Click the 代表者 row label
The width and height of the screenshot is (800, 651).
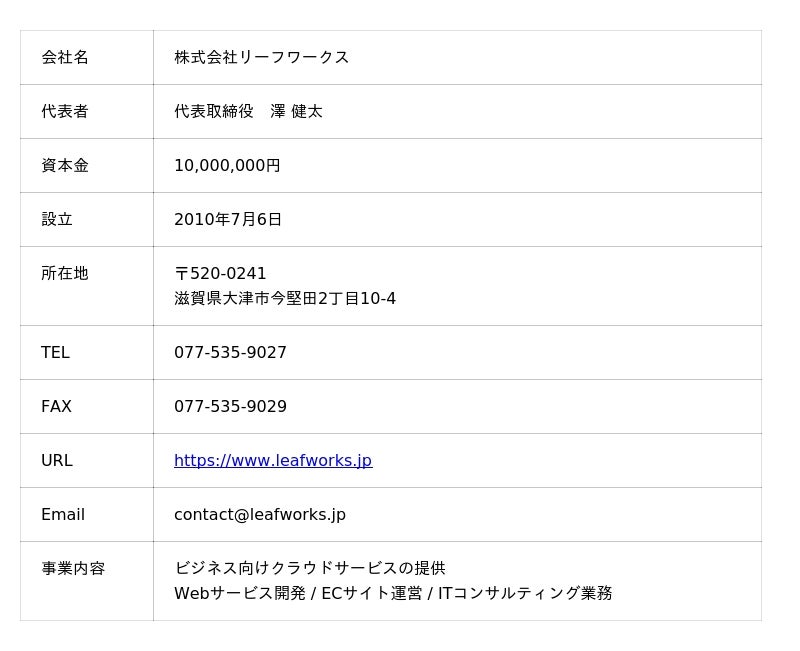point(65,112)
